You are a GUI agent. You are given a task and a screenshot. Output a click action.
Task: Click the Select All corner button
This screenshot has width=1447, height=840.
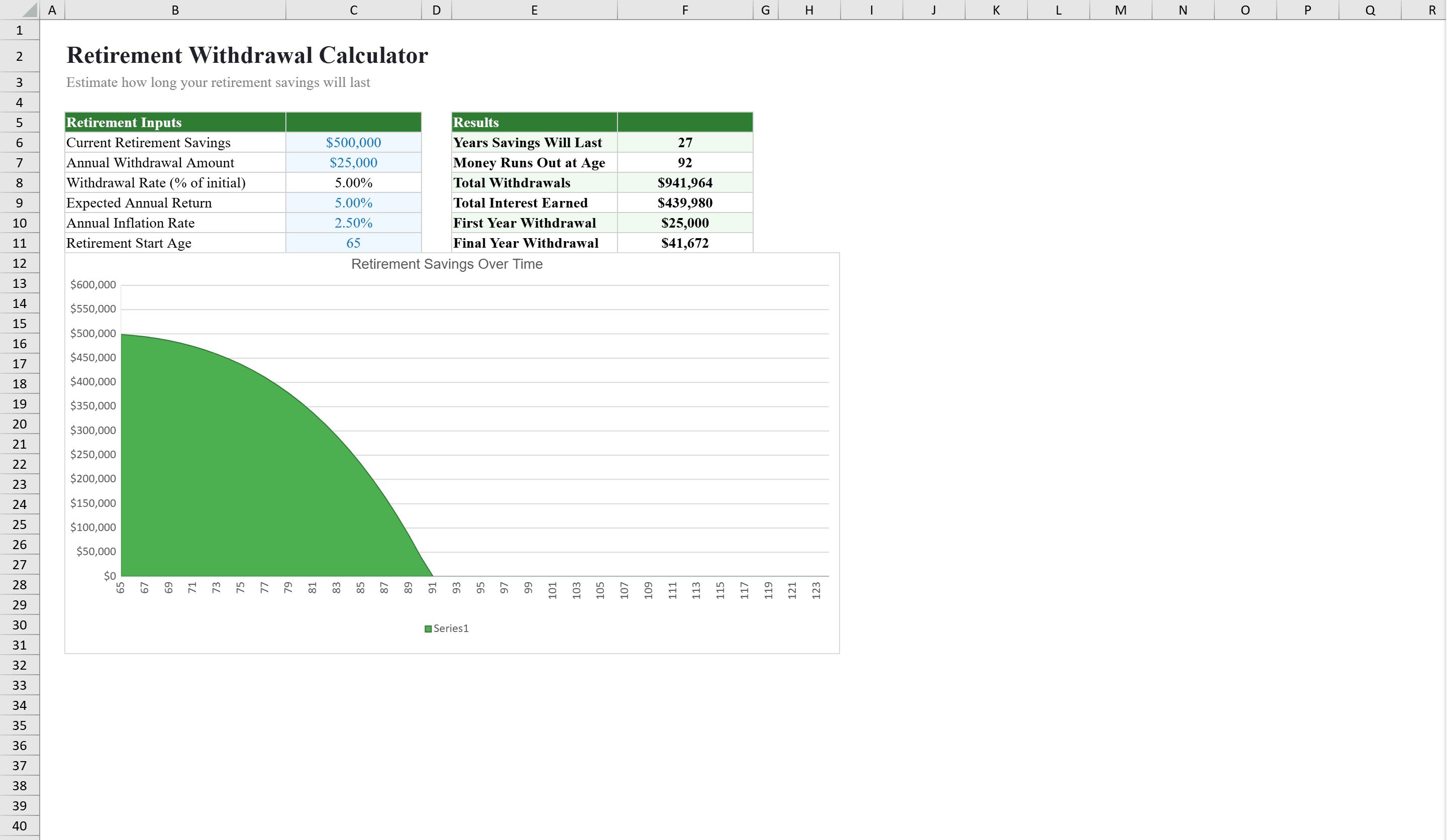pyautogui.click(x=20, y=10)
